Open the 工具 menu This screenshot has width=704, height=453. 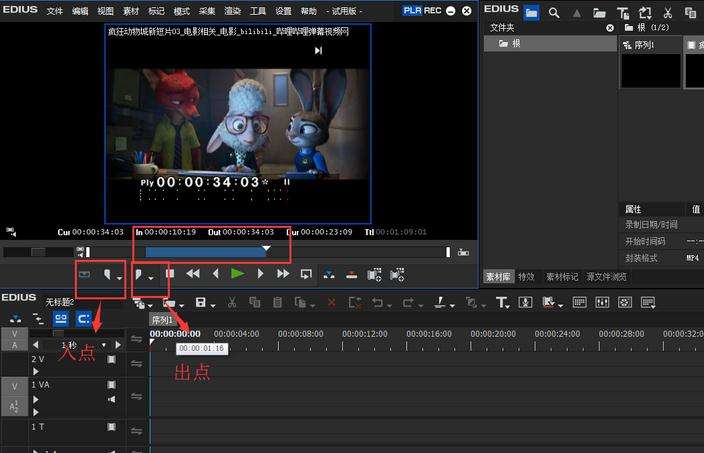click(x=258, y=11)
